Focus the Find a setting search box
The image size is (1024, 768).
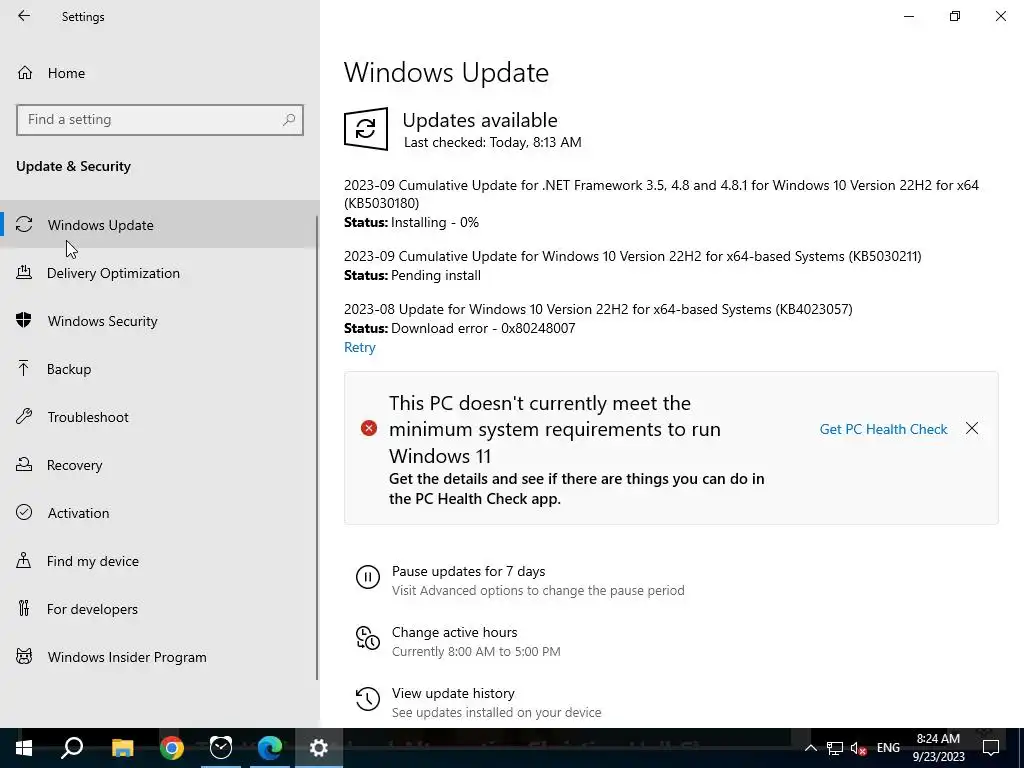pos(160,120)
